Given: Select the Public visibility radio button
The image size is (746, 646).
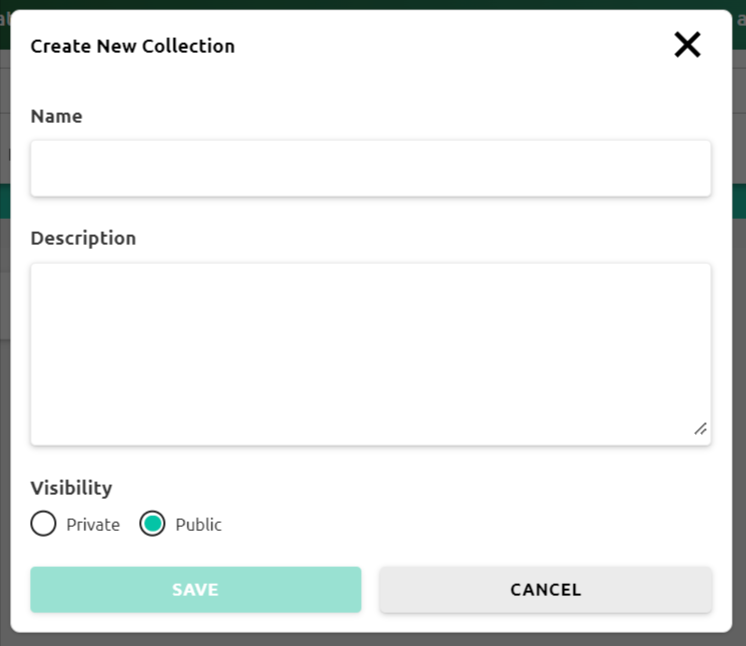Looking at the screenshot, I should pos(152,524).
